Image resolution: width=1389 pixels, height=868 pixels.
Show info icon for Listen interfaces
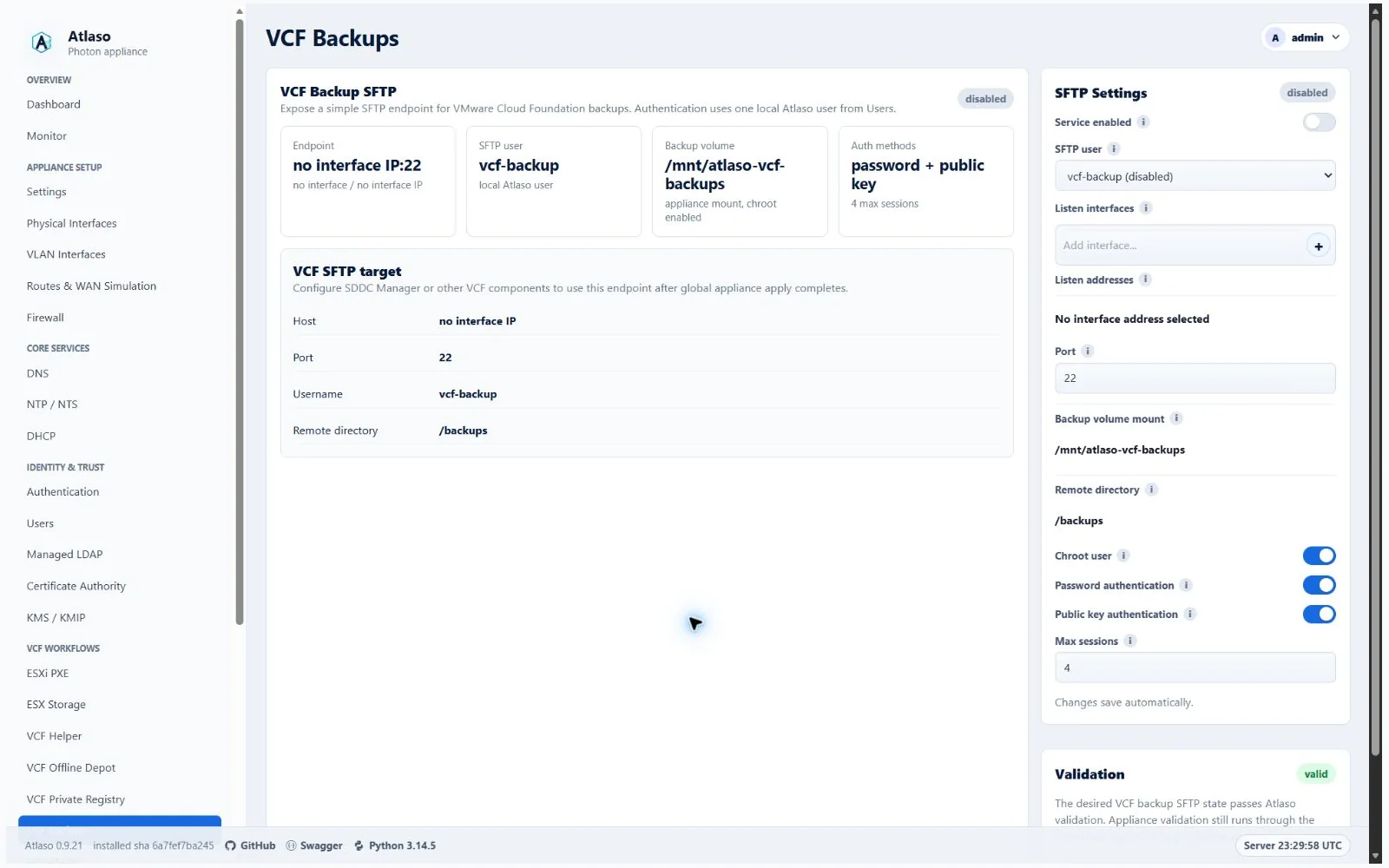1146,207
